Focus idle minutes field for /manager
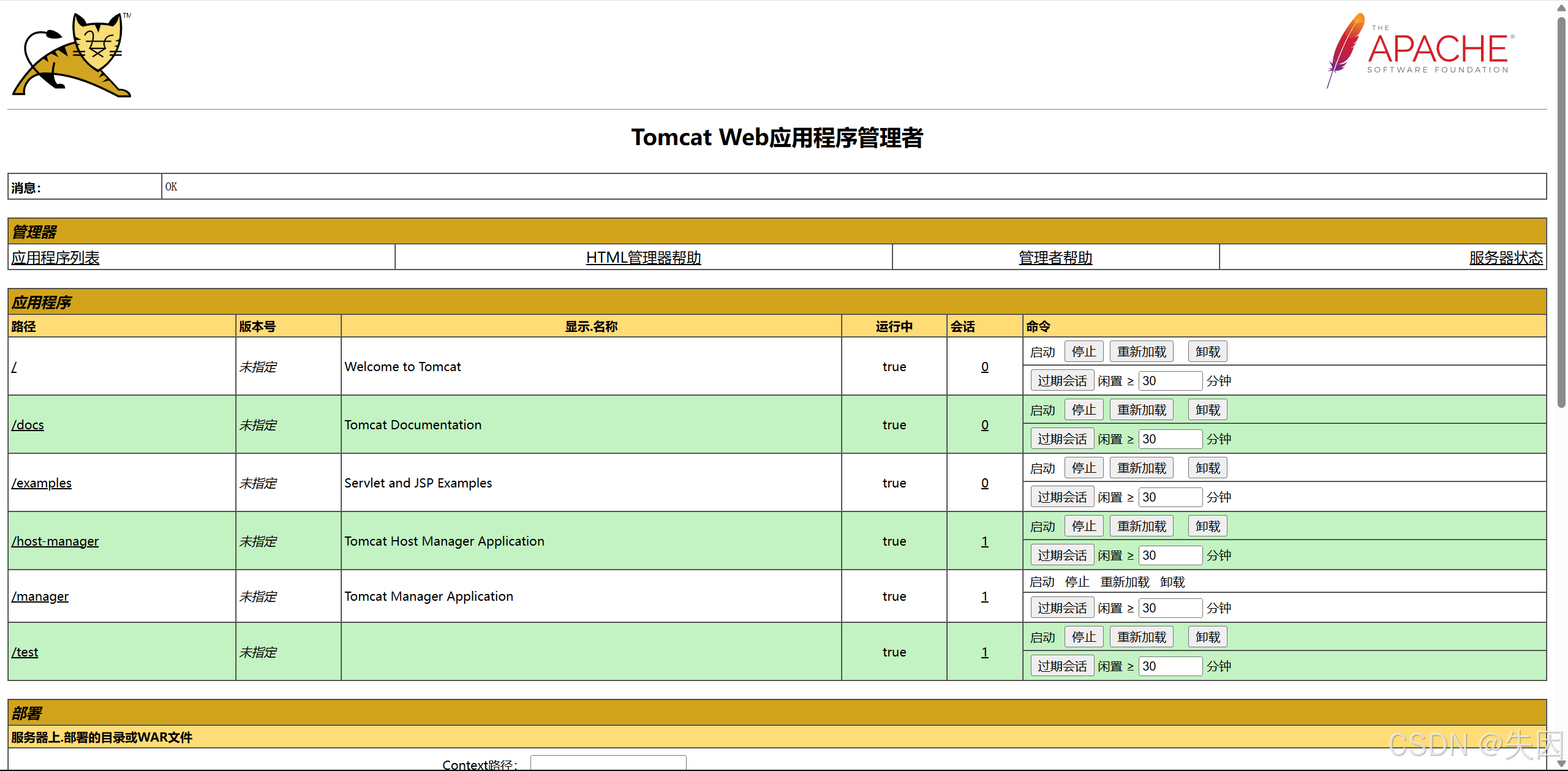Screen dimensions: 1568x771 coord(1170,607)
